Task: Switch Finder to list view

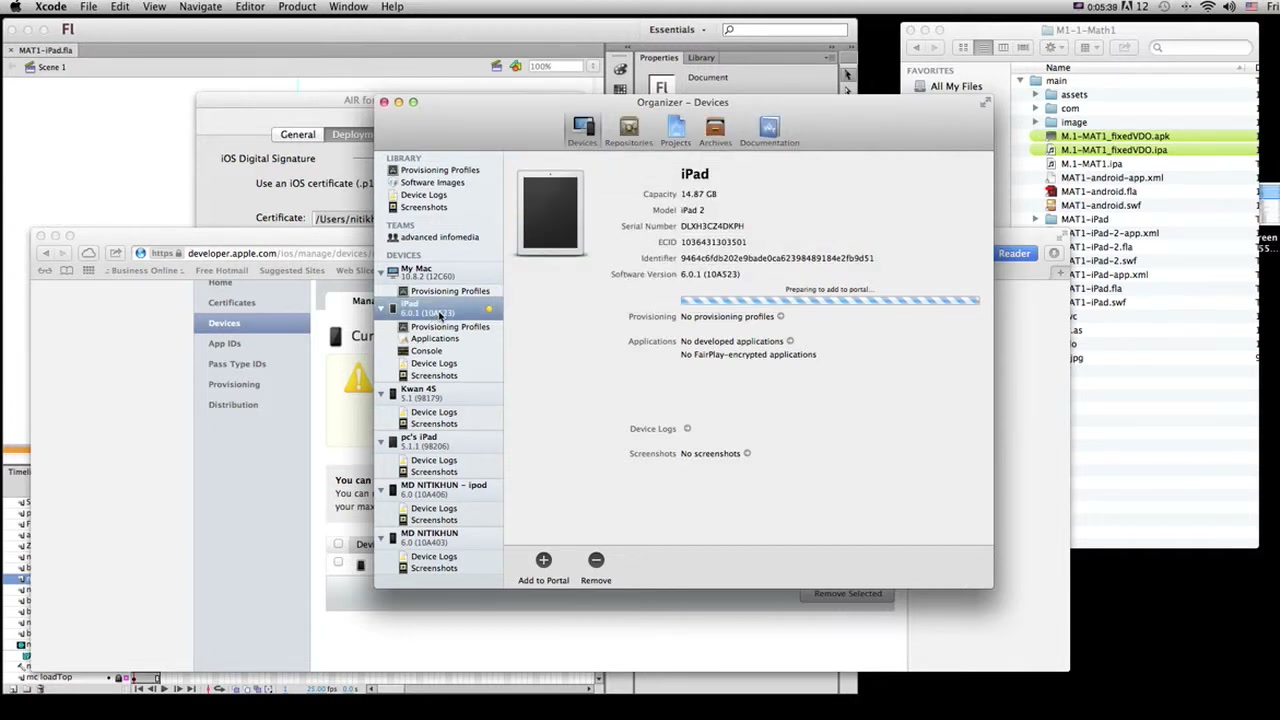Action: (x=983, y=48)
